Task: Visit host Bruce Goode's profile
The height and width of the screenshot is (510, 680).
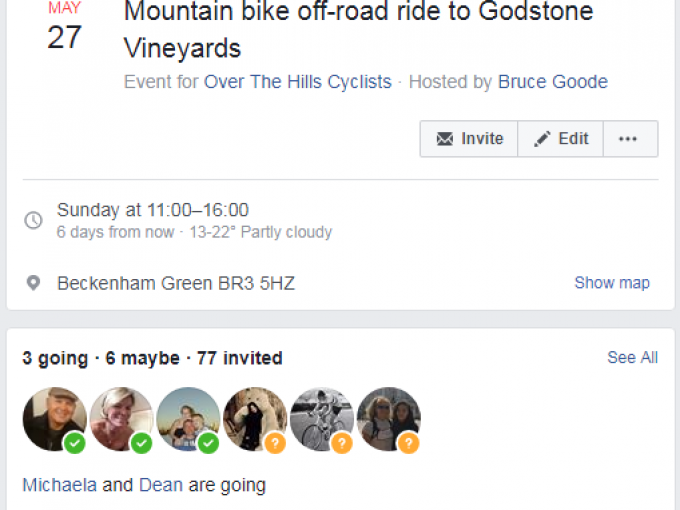Action: [552, 82]
